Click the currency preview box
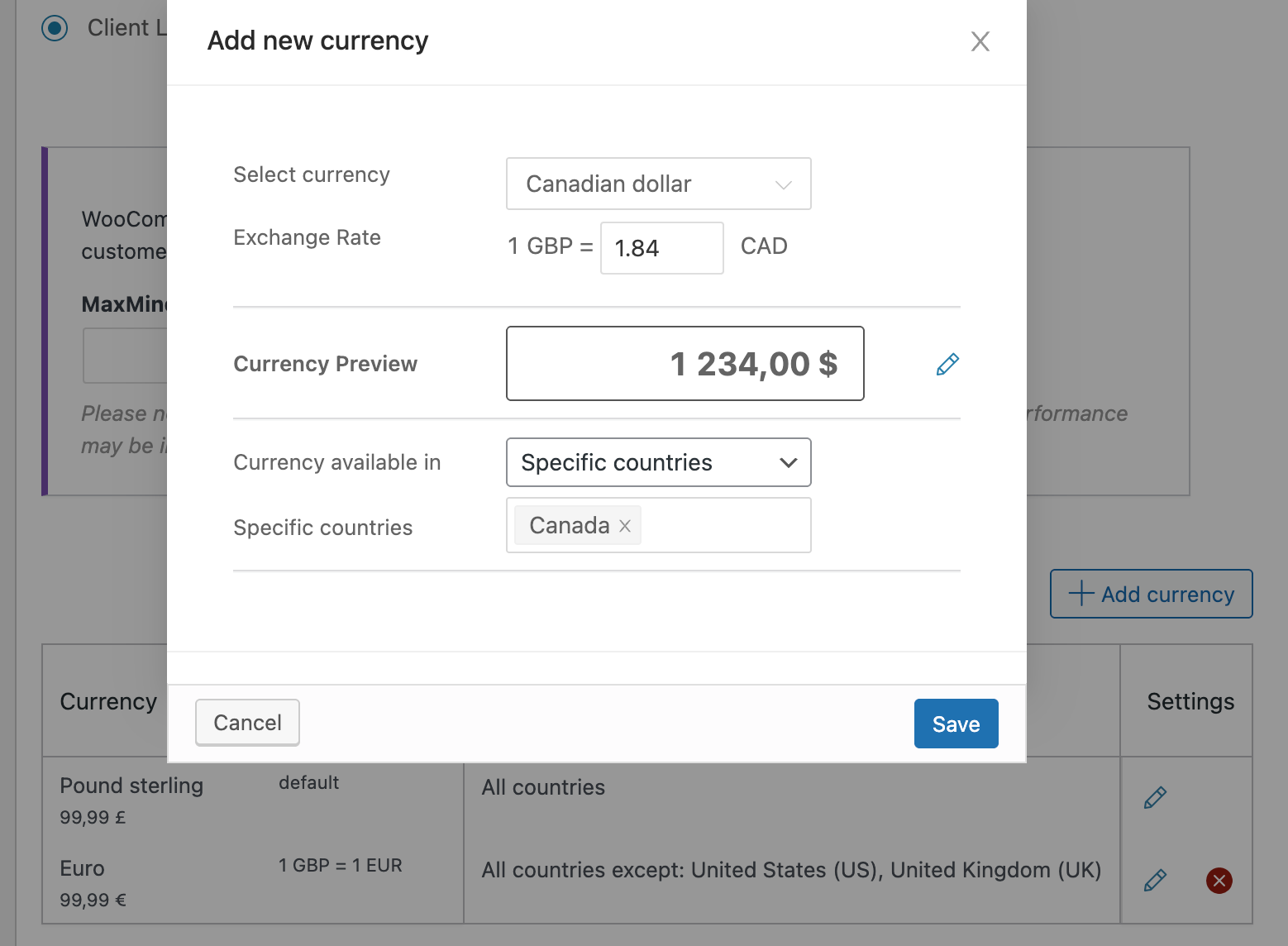 685,364
